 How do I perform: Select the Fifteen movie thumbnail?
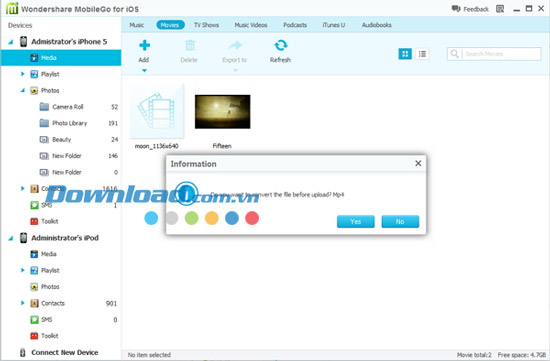point(222,112)
